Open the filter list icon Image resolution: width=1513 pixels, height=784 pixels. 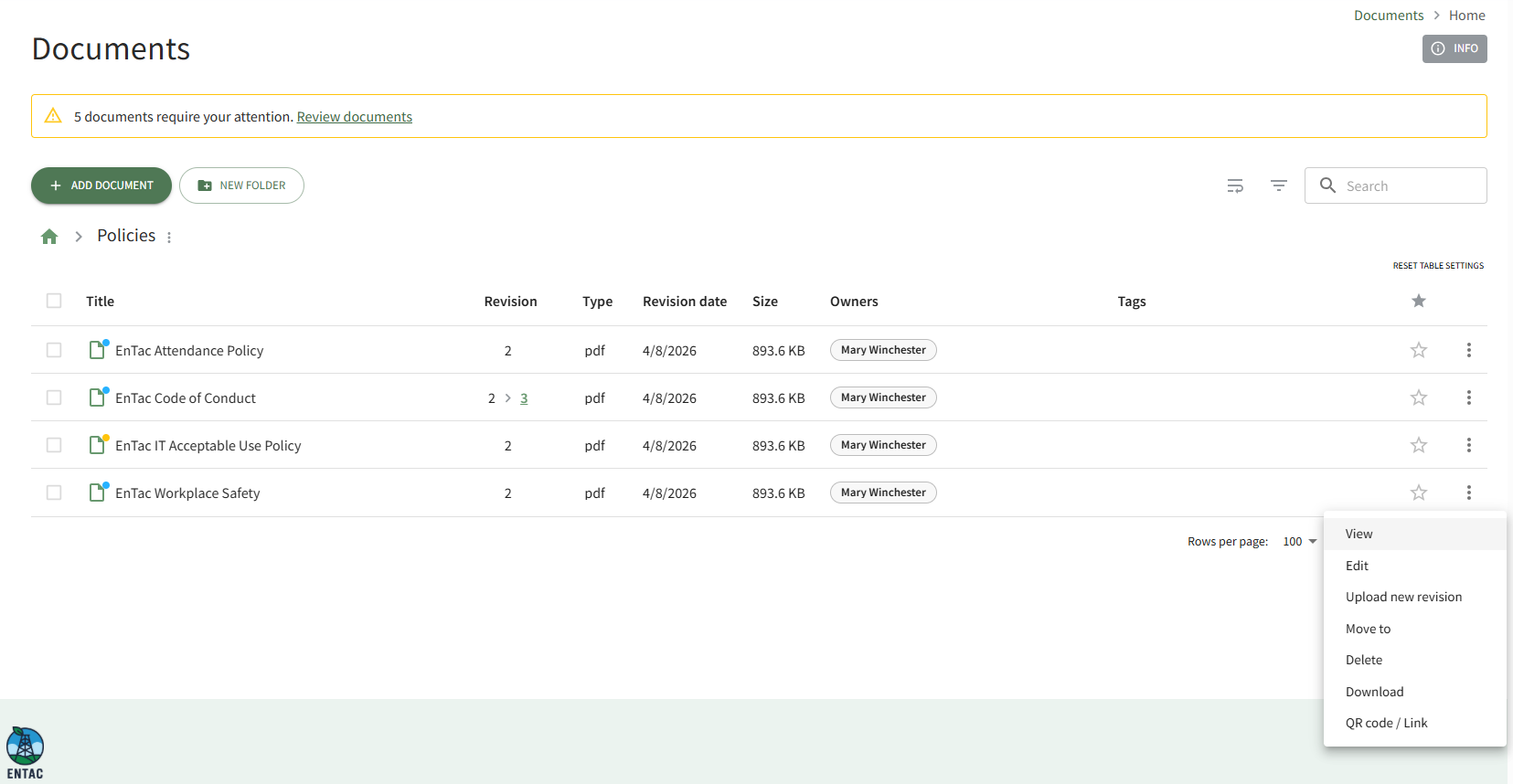click(x=1278, y=185)
